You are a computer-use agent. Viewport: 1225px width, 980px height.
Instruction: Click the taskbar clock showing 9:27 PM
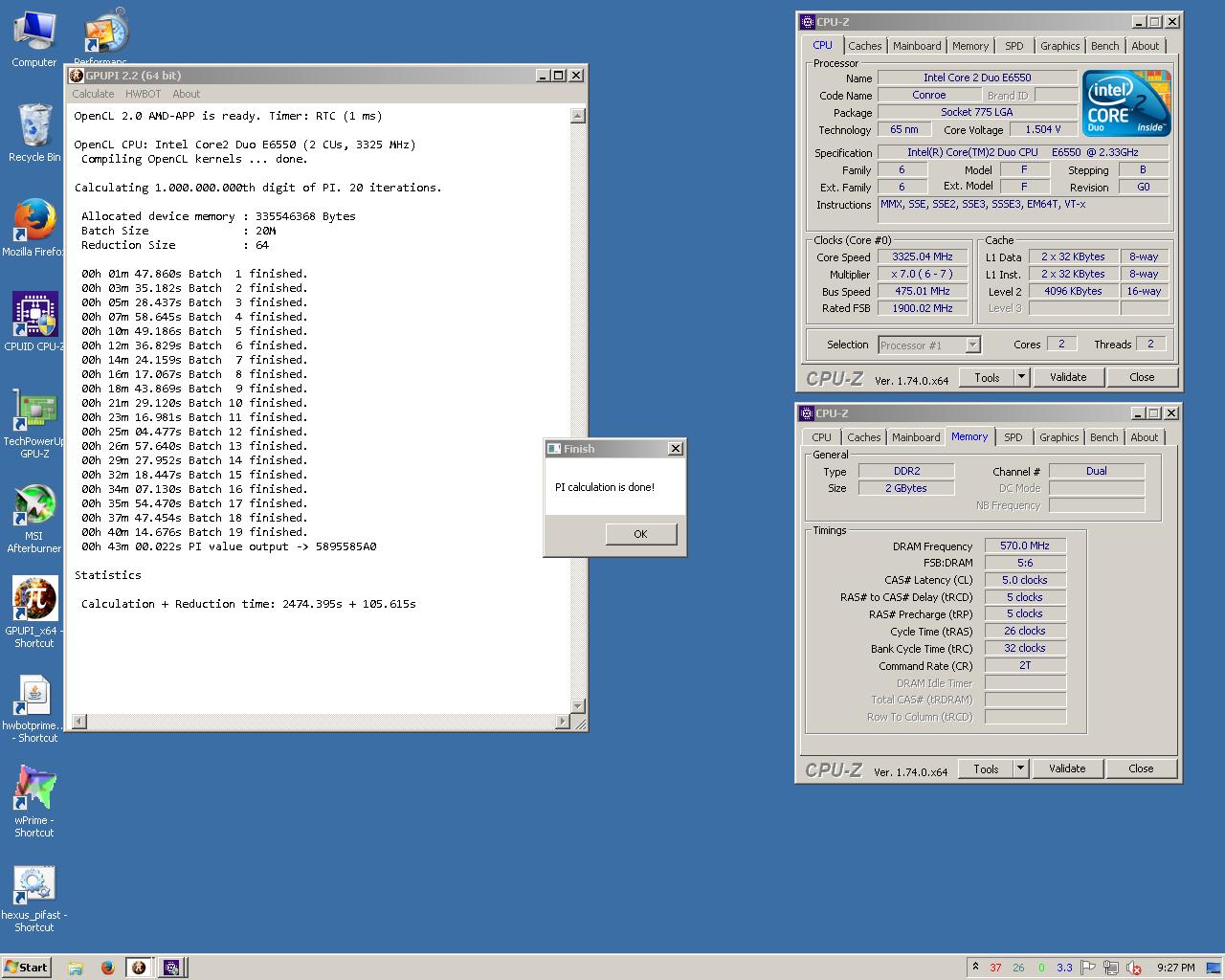click(1175, 968)
